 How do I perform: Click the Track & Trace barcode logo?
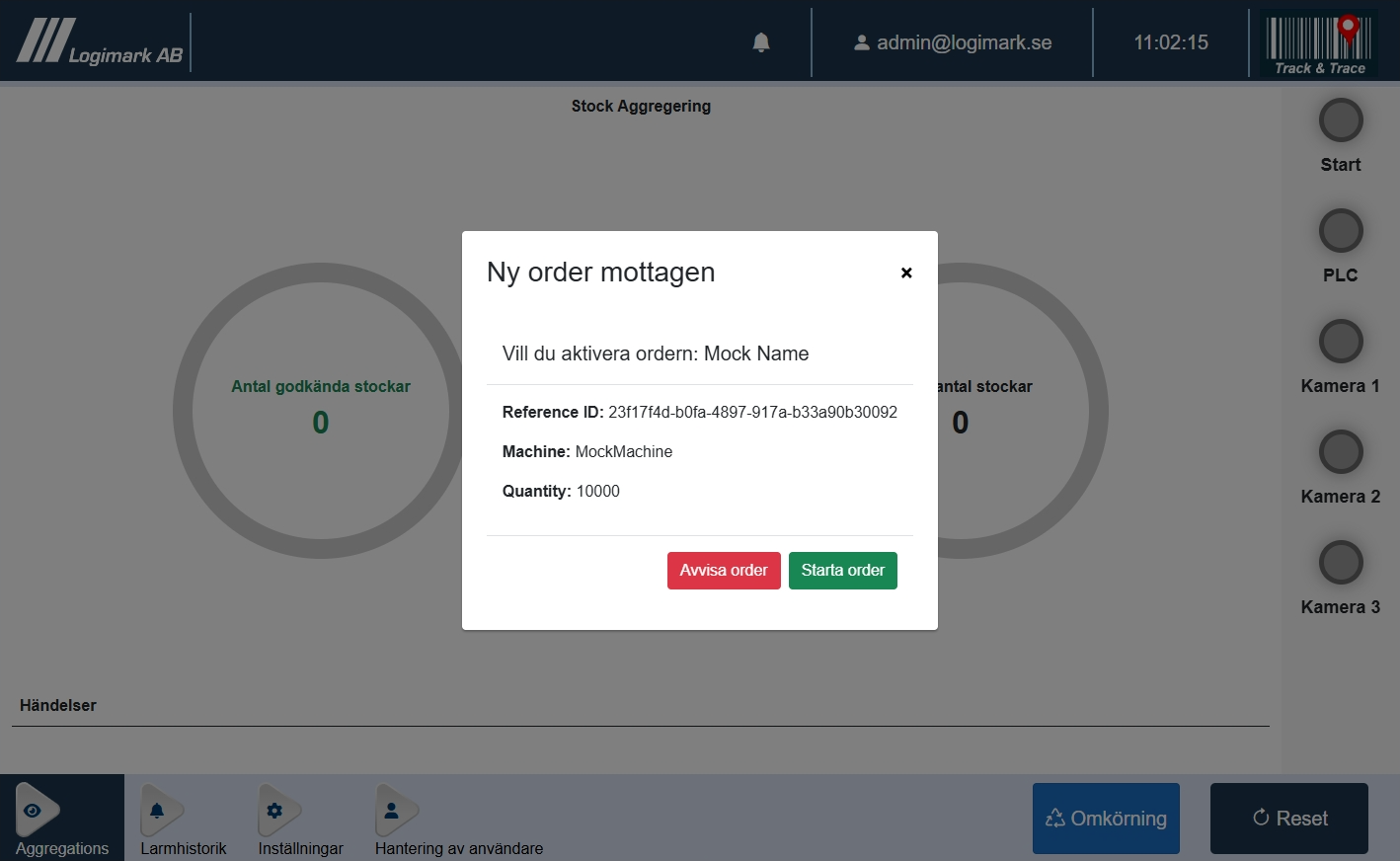point(1319,43)
